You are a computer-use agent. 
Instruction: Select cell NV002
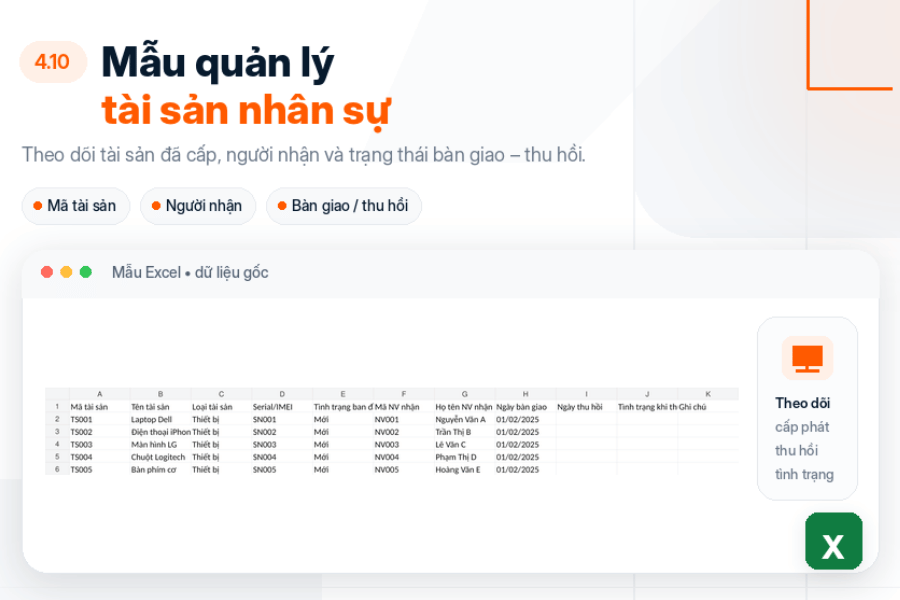click(404, 432)
